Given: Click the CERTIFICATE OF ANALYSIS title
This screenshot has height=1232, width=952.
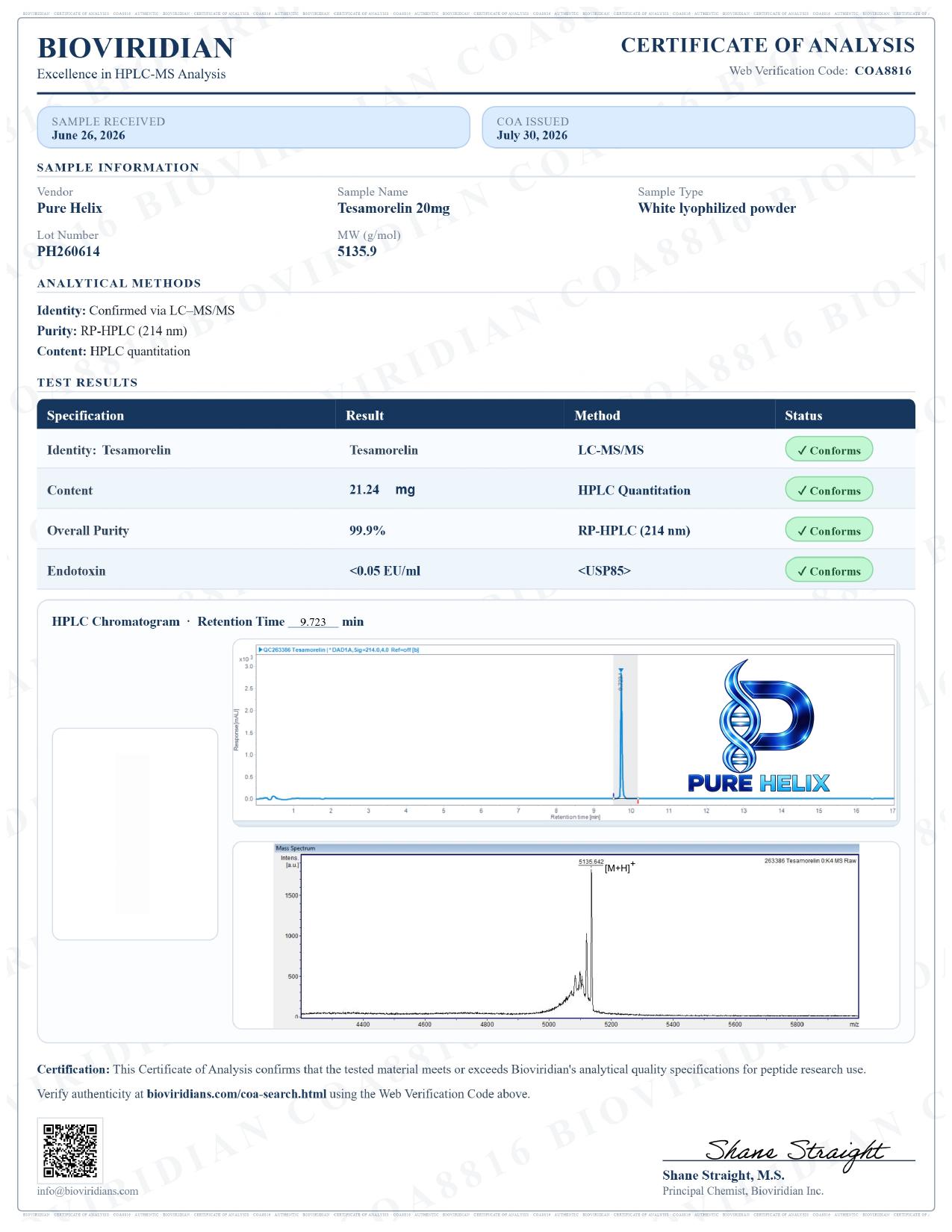Looking at the screenshot, I should [768, 46].
